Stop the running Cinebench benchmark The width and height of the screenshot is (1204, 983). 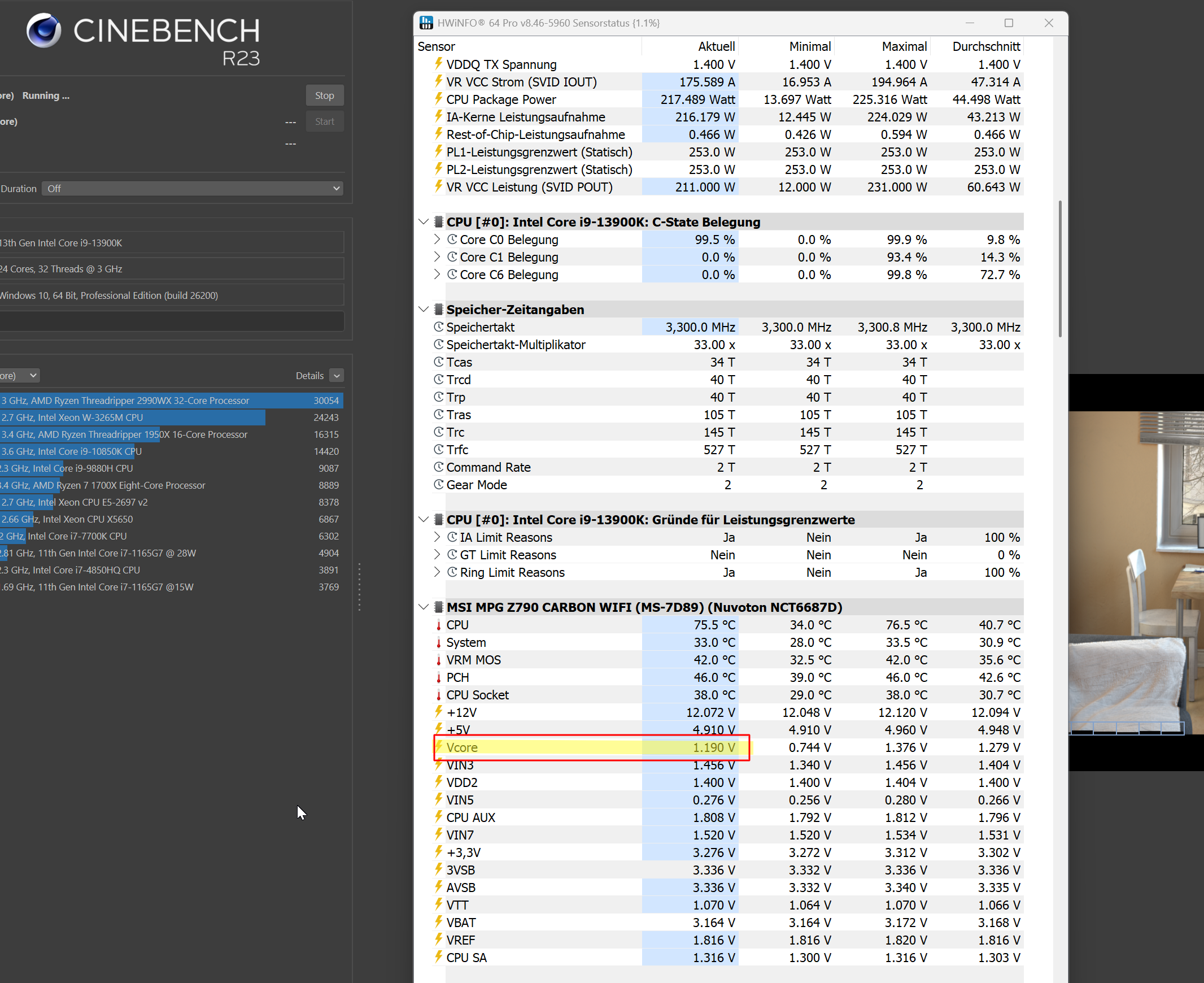(324, 95)
